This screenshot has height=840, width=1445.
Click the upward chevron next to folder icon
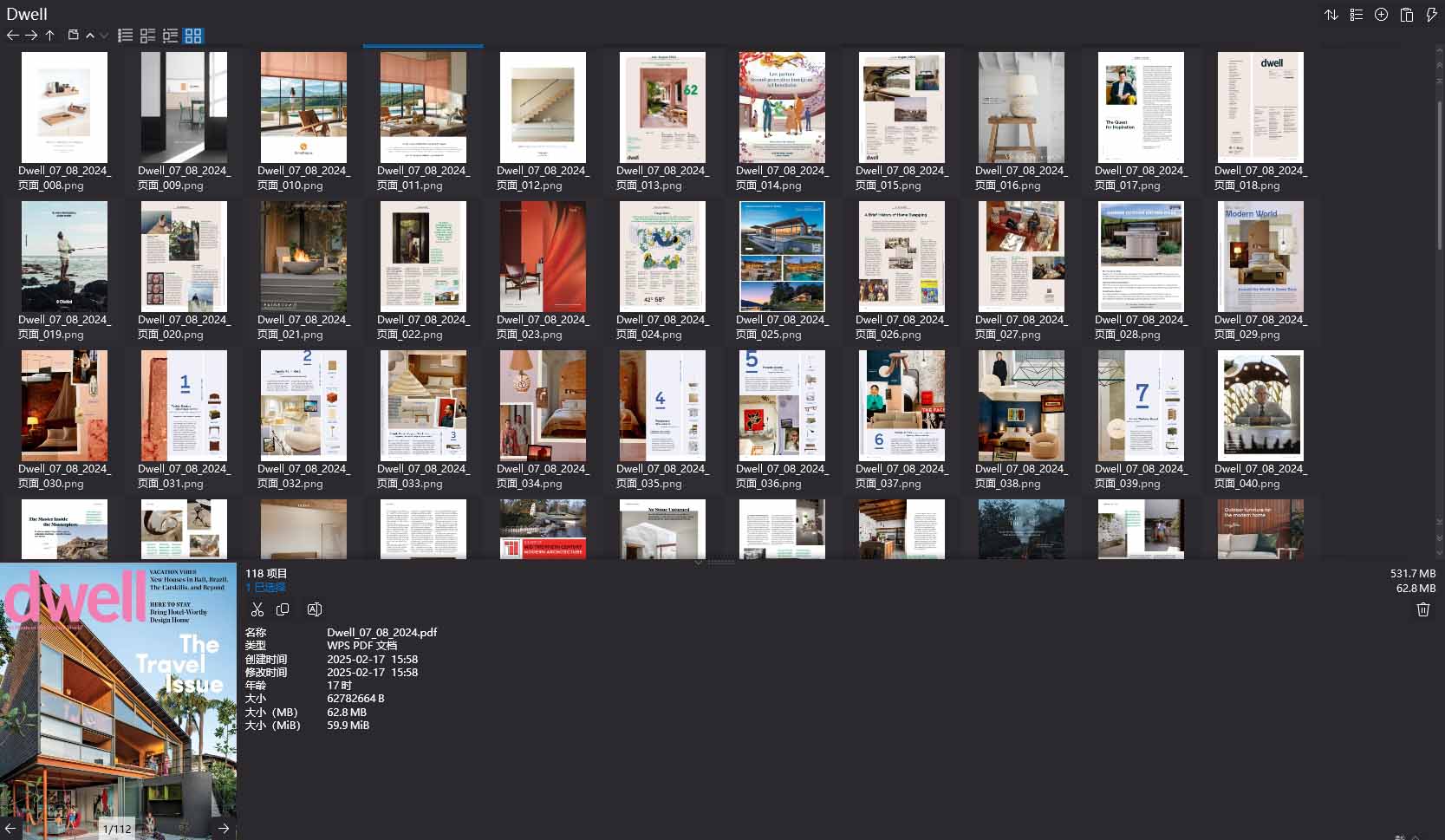click(x=90, y=36)
